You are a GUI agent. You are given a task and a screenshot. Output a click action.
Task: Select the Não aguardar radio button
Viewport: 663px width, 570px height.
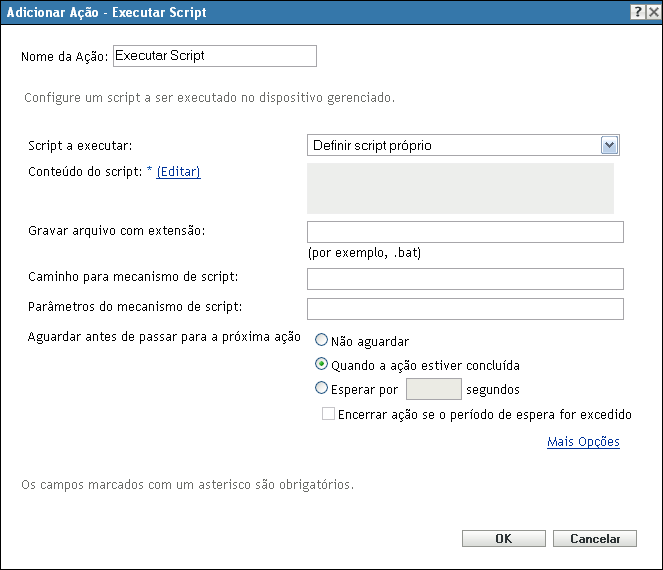[322, 341]
